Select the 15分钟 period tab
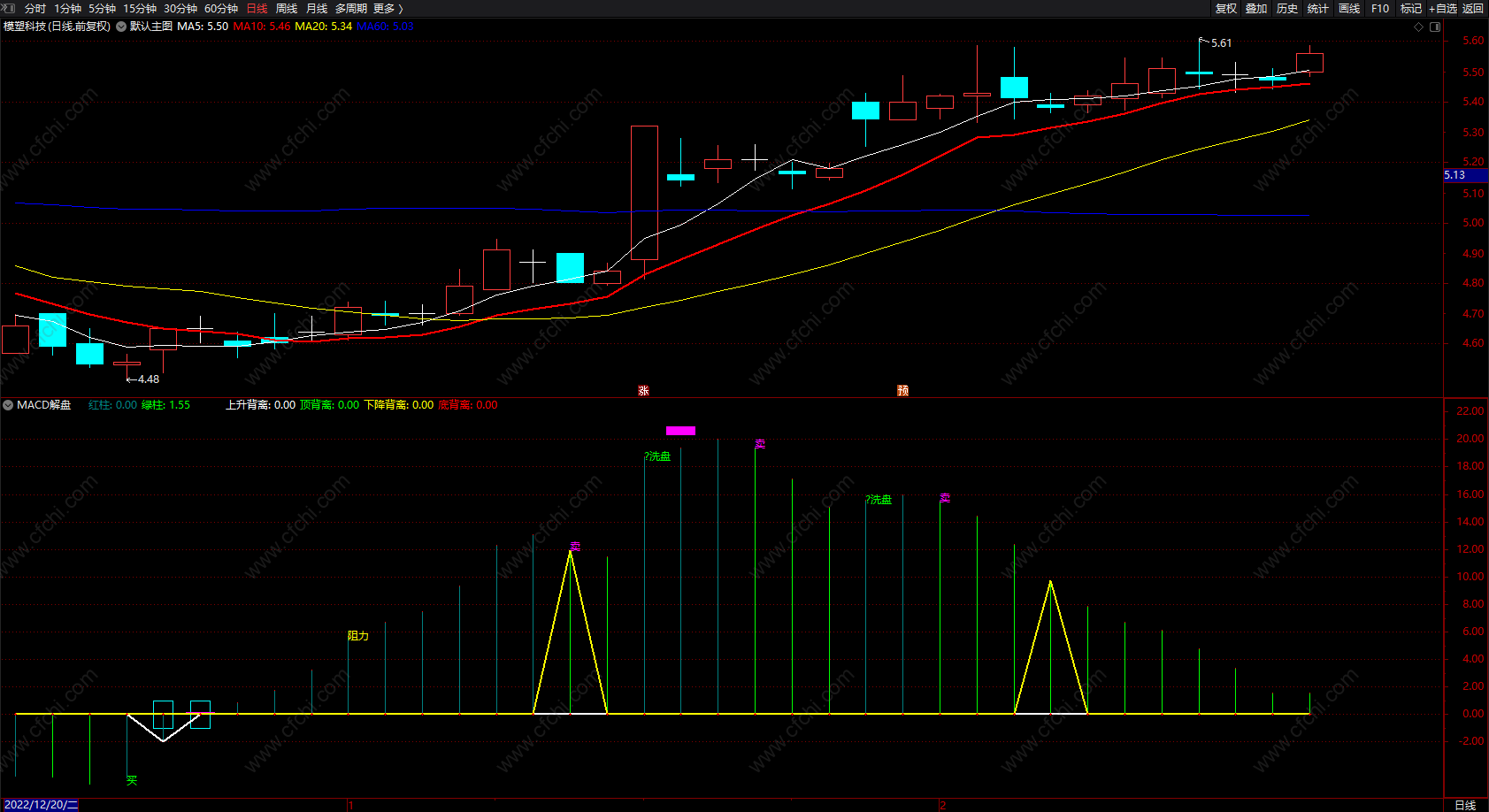Image resolution: width=1489 pixels, height=812 pixels. coord(140,8)
